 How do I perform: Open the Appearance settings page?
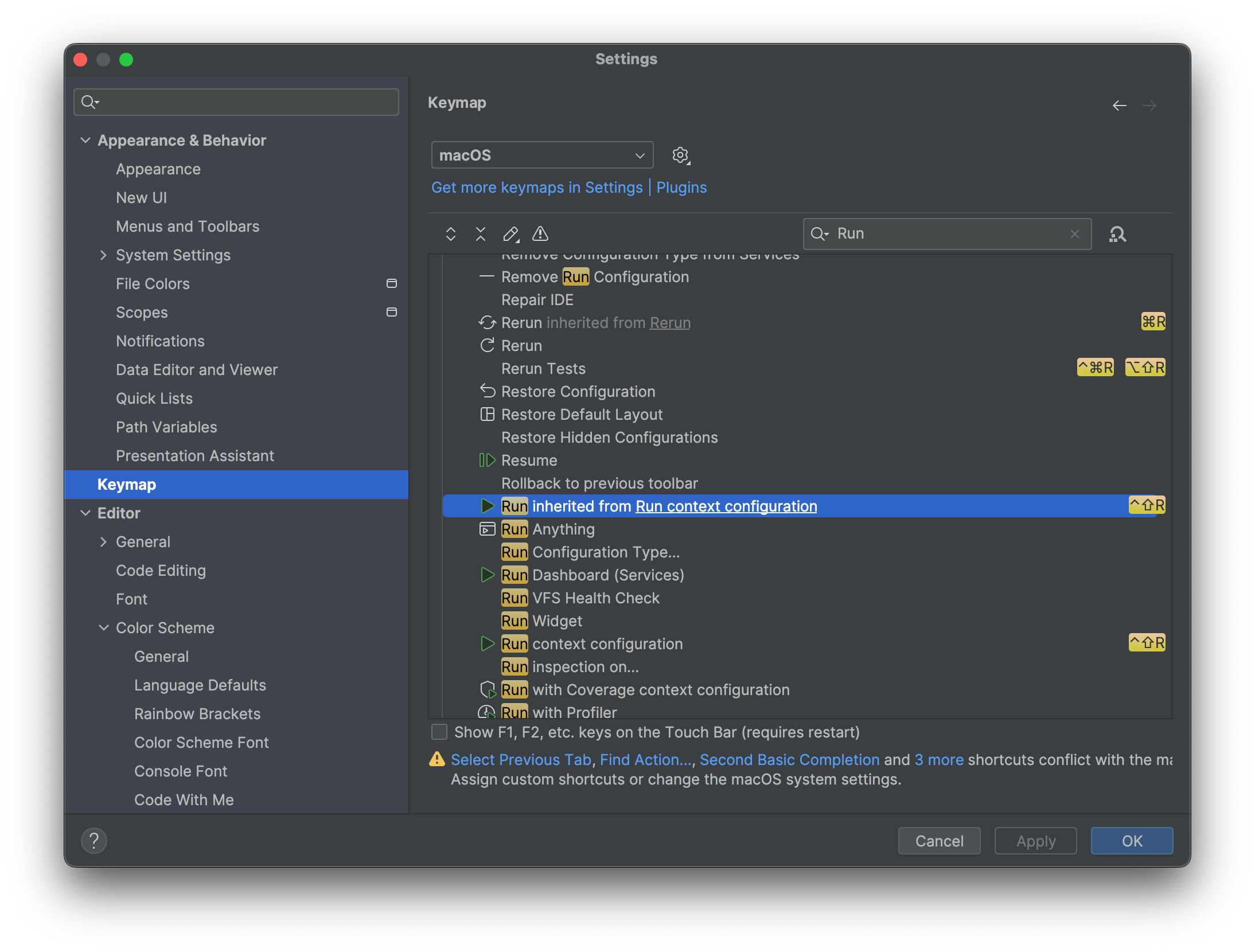tap(158, 169)
